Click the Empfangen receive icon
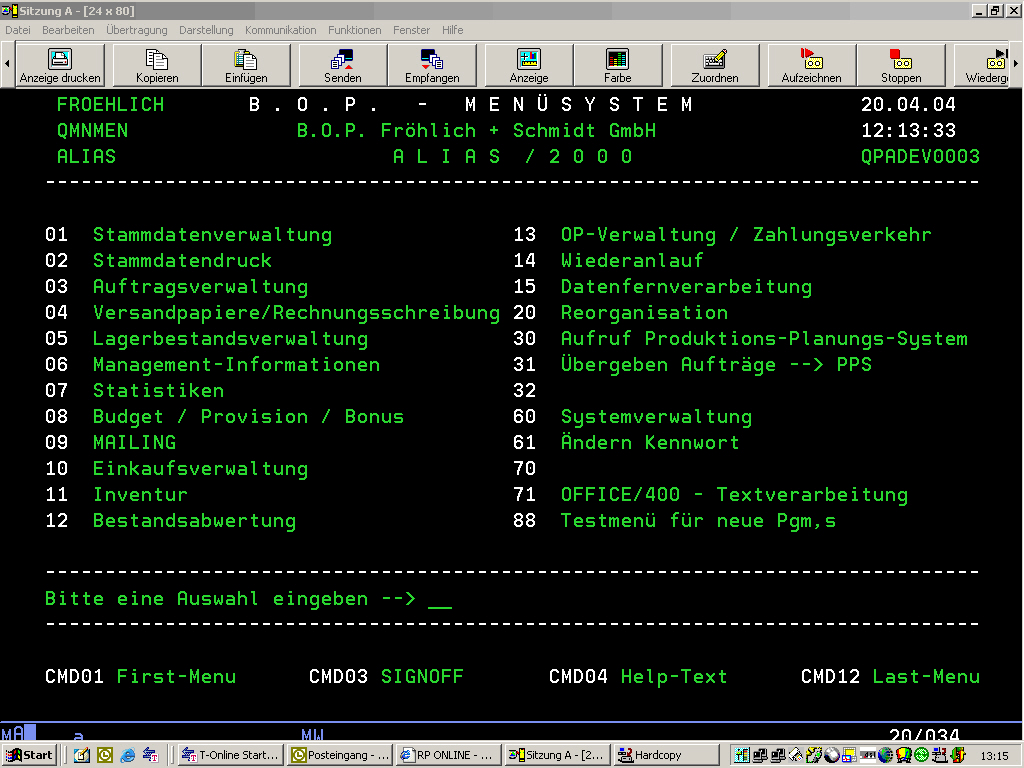Image resolution: width=1024 pixels, height=768 pixels. point(432,65)
